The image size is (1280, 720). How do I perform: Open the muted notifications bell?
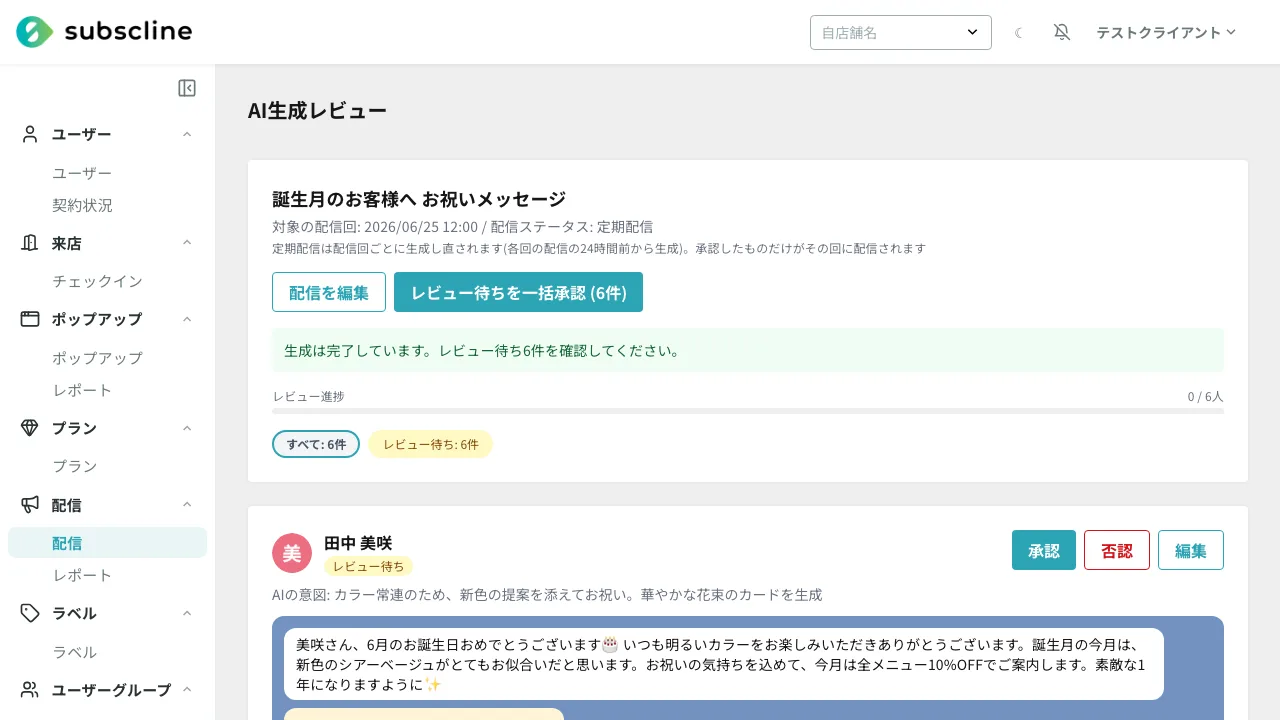pyautogui.click(x=1062, y=32)
